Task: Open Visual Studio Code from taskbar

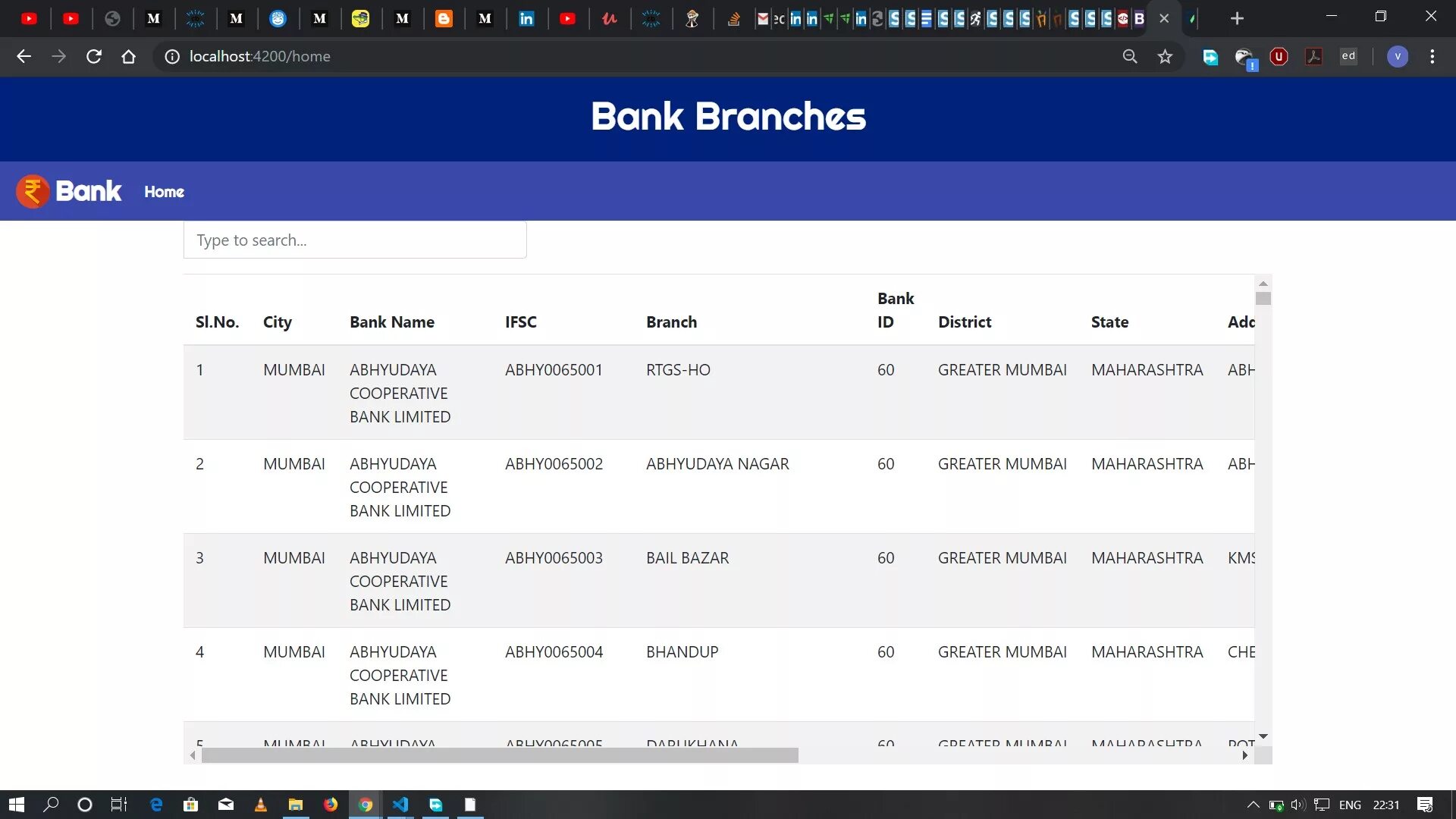Action: tap(400, 805)
